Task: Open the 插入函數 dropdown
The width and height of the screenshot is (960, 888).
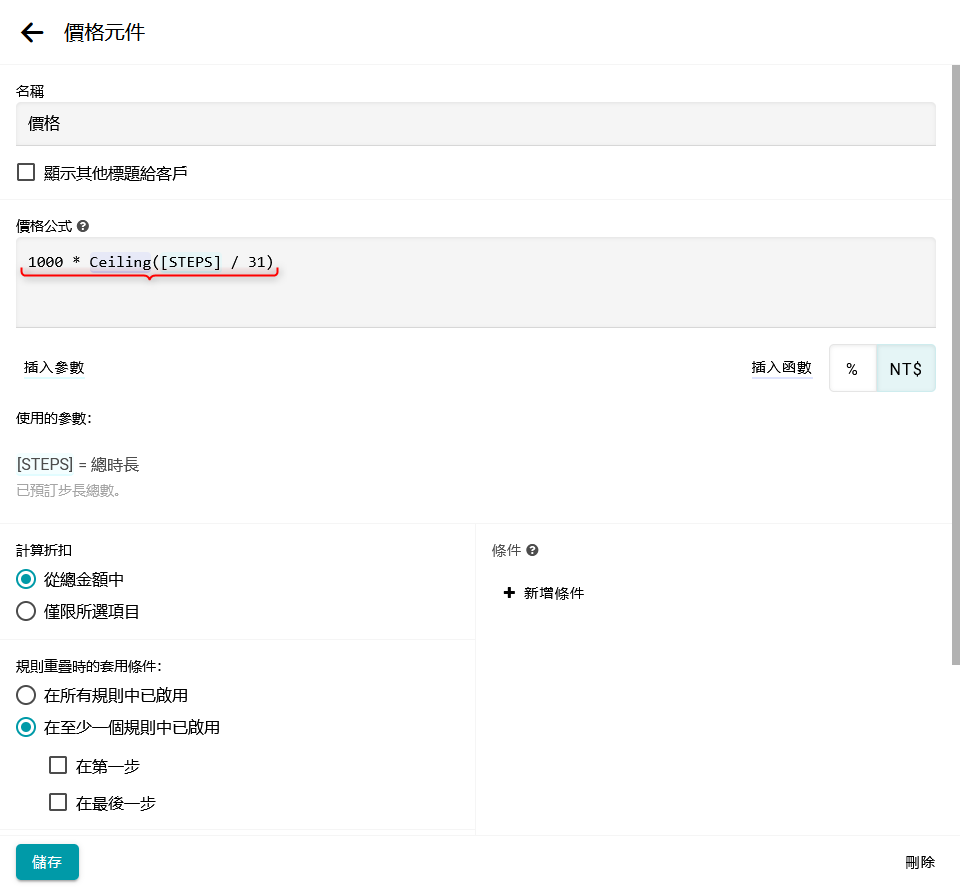Action: (781, 368)
